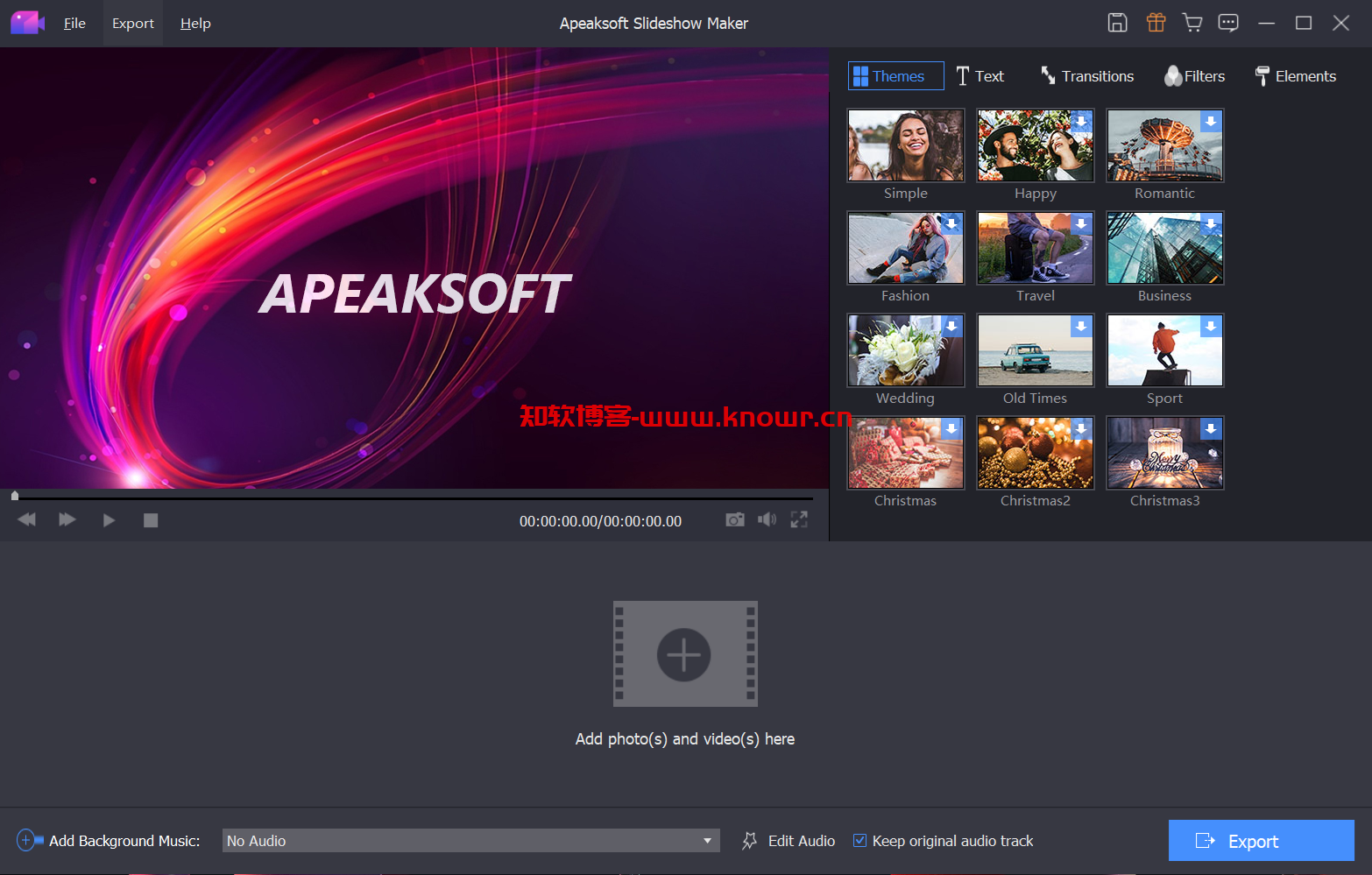Click the plus icon before Add Background Music

coord(30,840)
